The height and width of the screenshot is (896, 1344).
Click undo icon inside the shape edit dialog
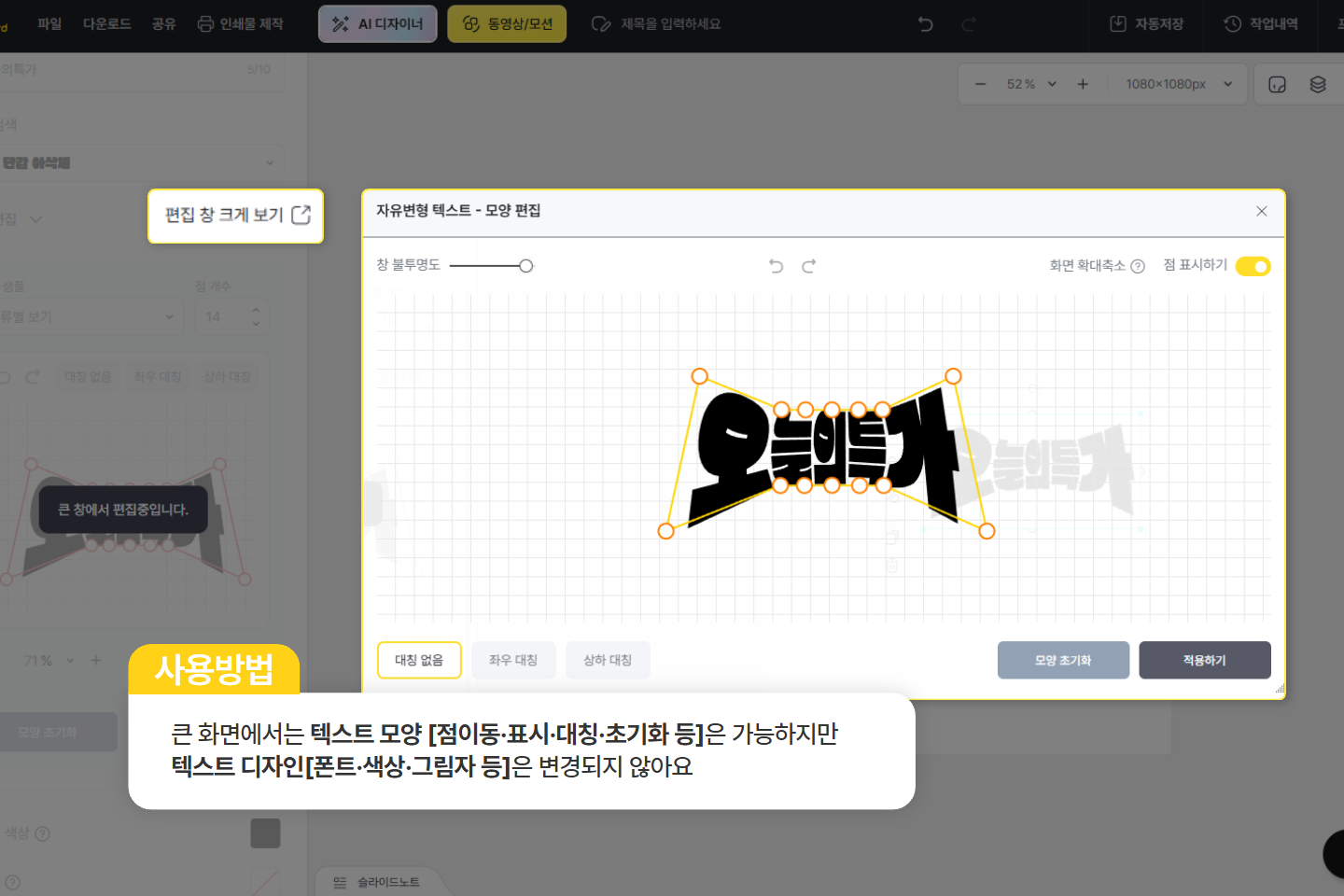pos(776,266)
